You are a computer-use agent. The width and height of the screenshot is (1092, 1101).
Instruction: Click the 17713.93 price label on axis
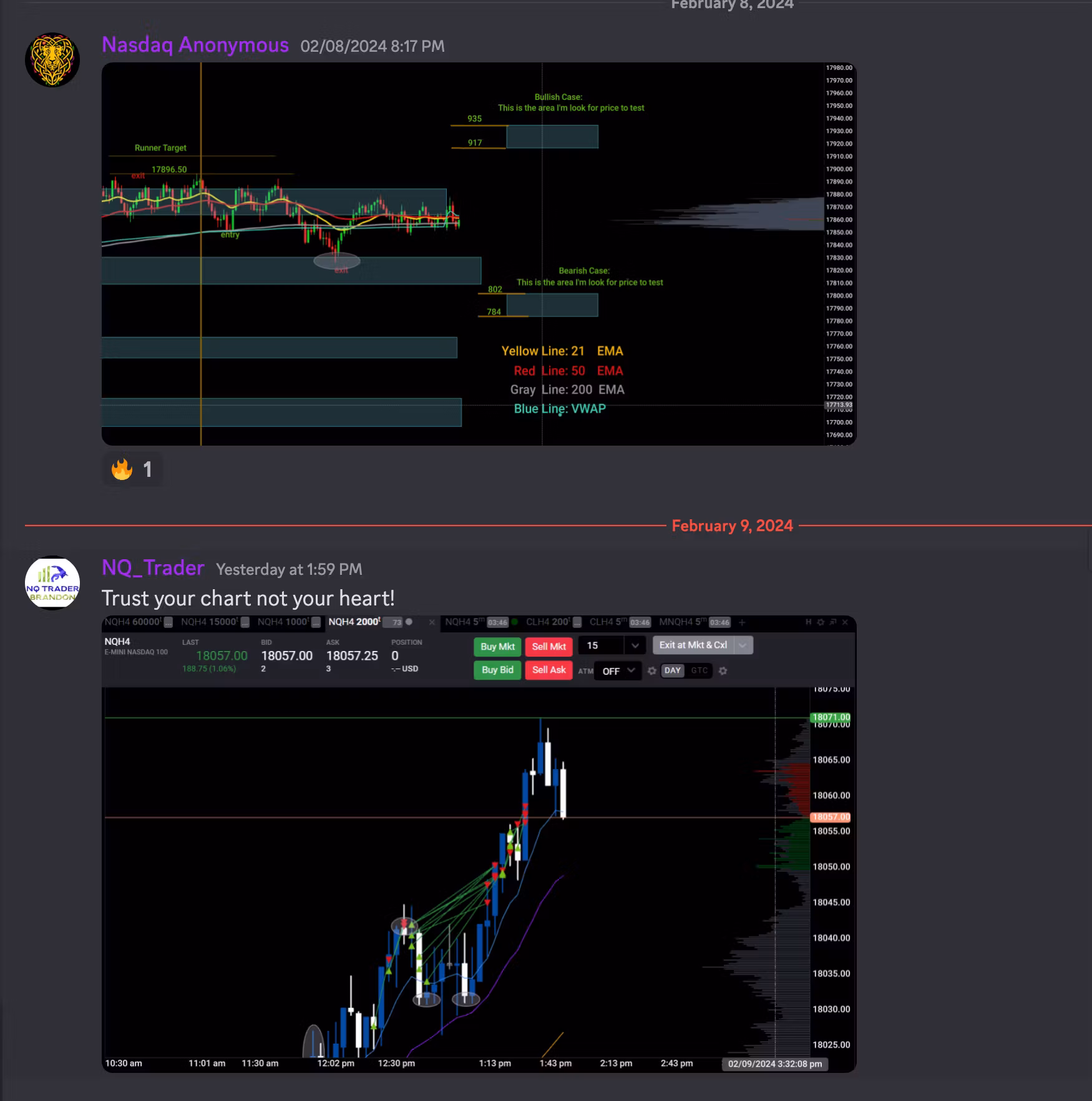839,405
